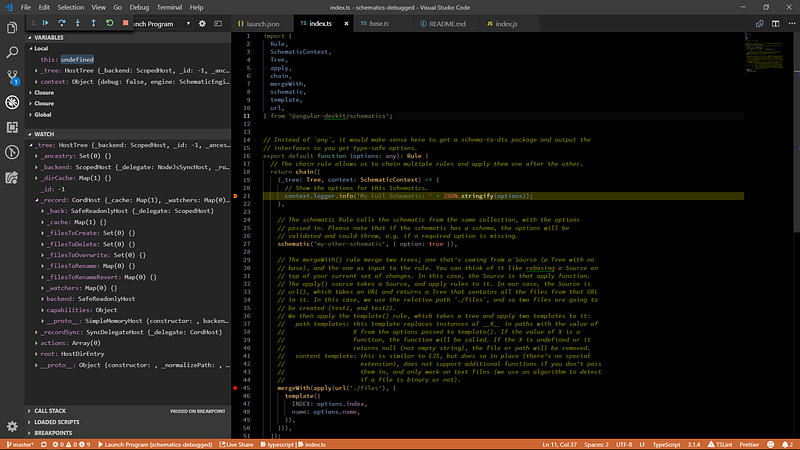800x450 pixels.
Task: Close the index.ts tab
Action: [346, 23]
